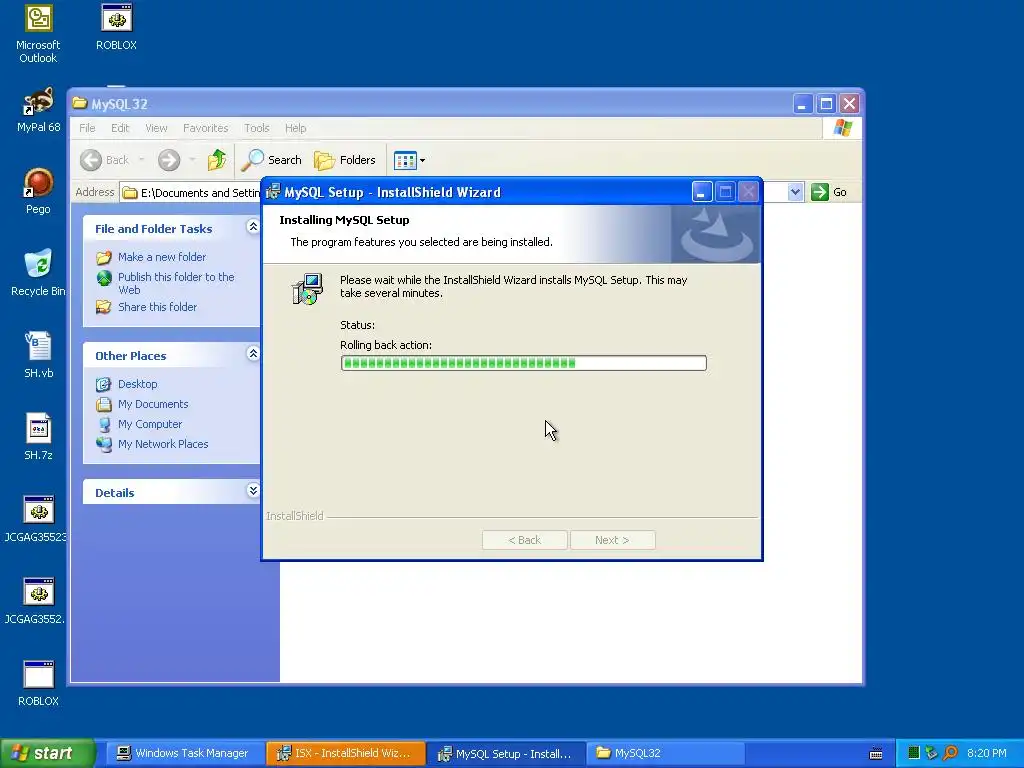Expand the Details panel
The image size is (1024, 768).
tap(253, 490)
